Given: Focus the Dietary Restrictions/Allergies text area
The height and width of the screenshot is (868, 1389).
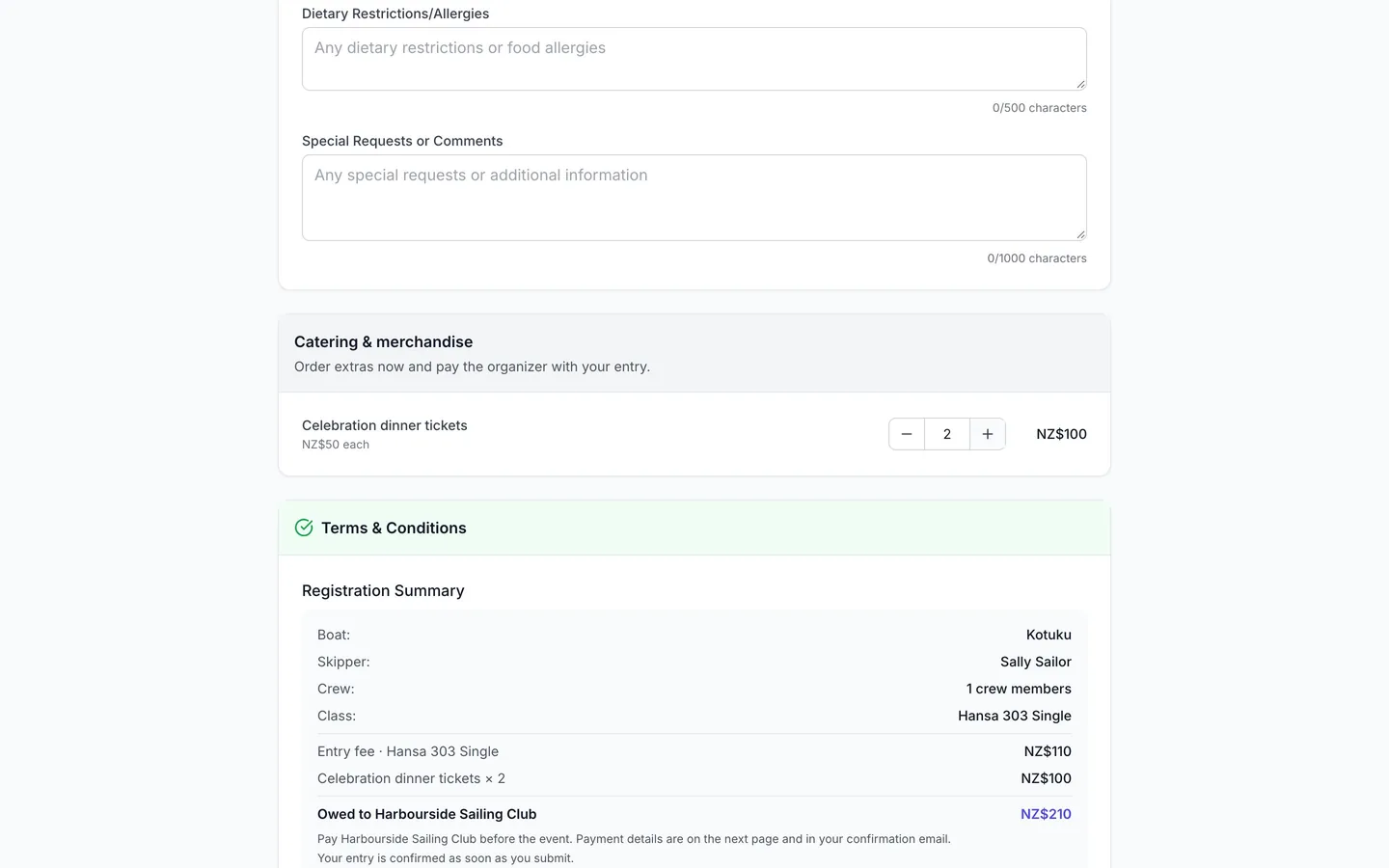Looking at the screenshot, I should coord(694,59).
